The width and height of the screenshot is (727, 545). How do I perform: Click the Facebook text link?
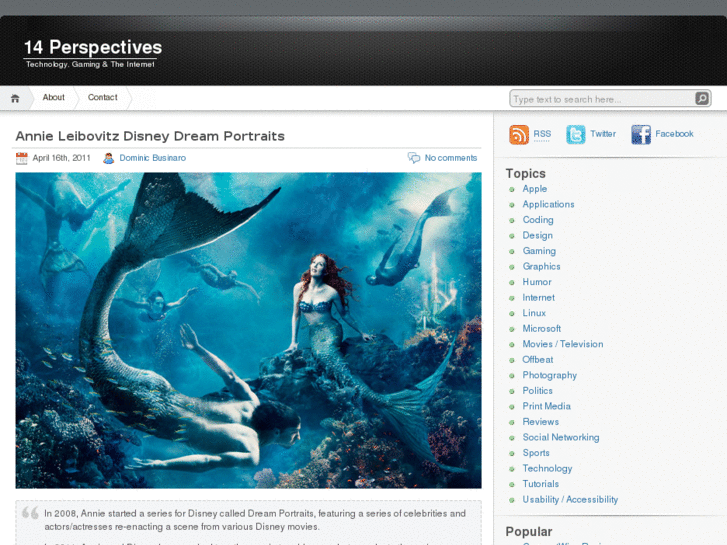(674, 134)
